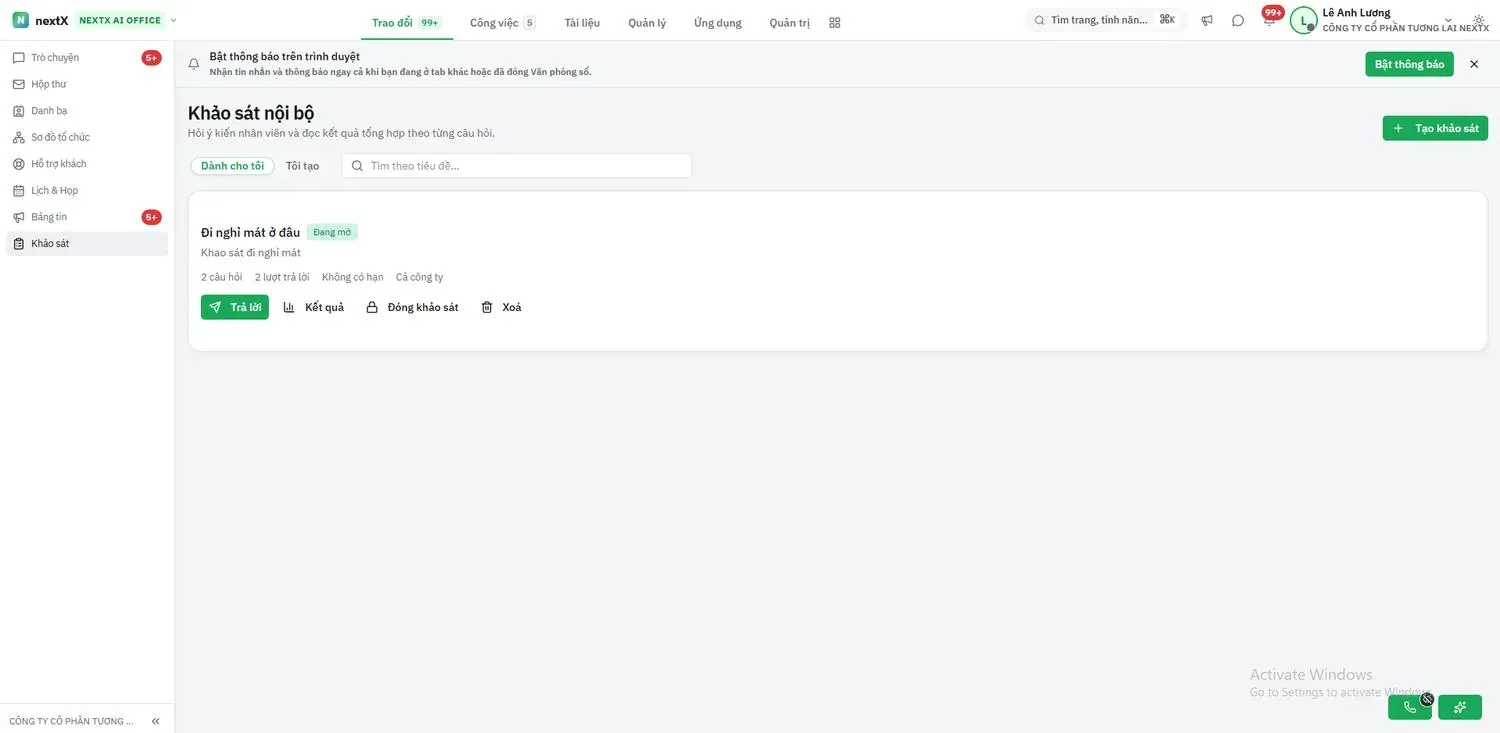Click Đóng khảo sát to close survey

412,307
